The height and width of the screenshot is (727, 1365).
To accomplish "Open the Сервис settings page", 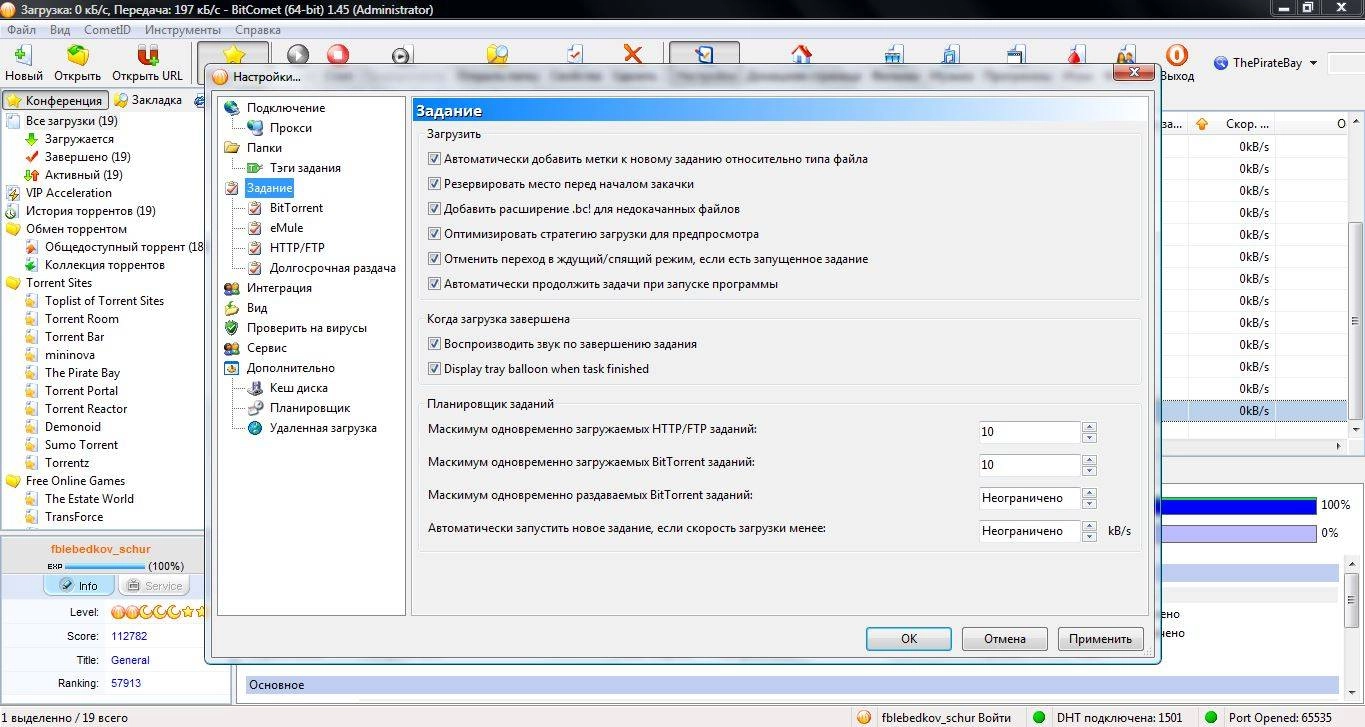I will click(x=267, y=348).
